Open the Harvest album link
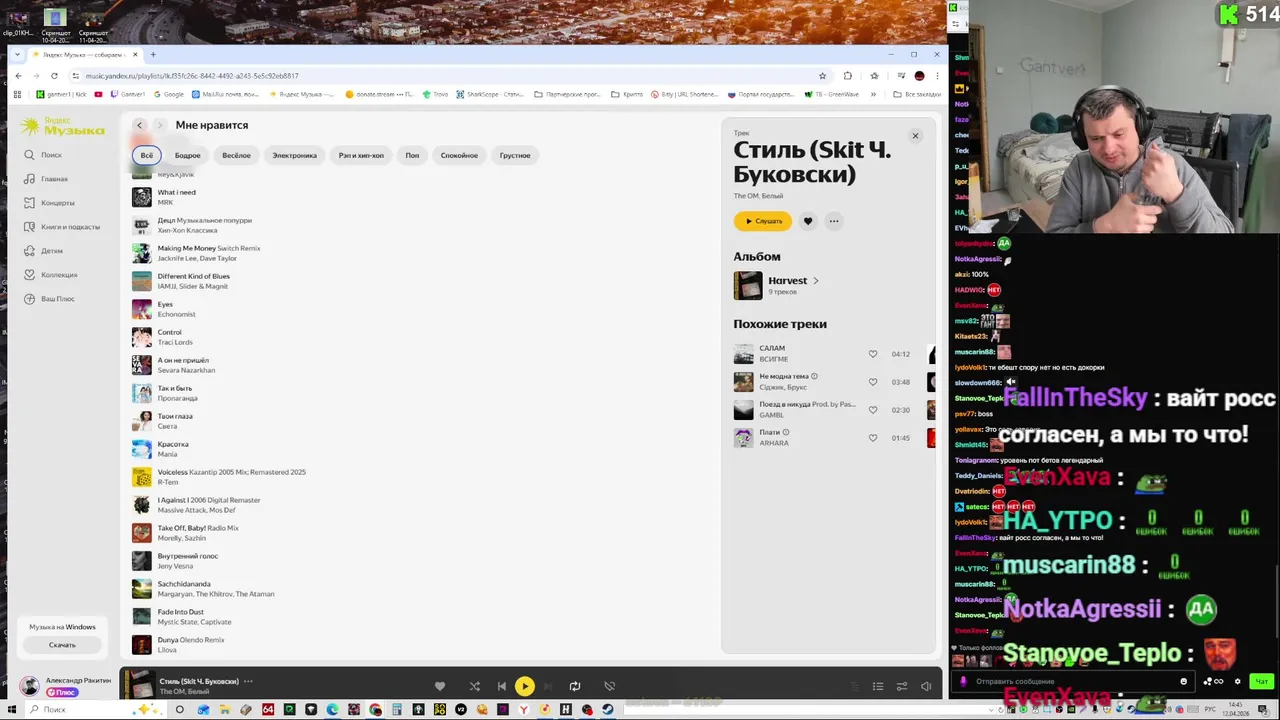The height and width of the screenshot is (720, 1280). (793, 281)
